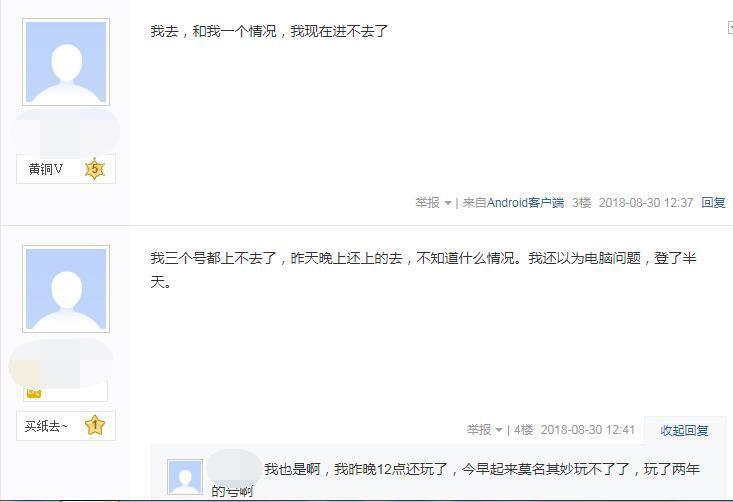
Task: Click 回复 on the 3楼 post
Action: pyautogui.click(x=713, y=202)
